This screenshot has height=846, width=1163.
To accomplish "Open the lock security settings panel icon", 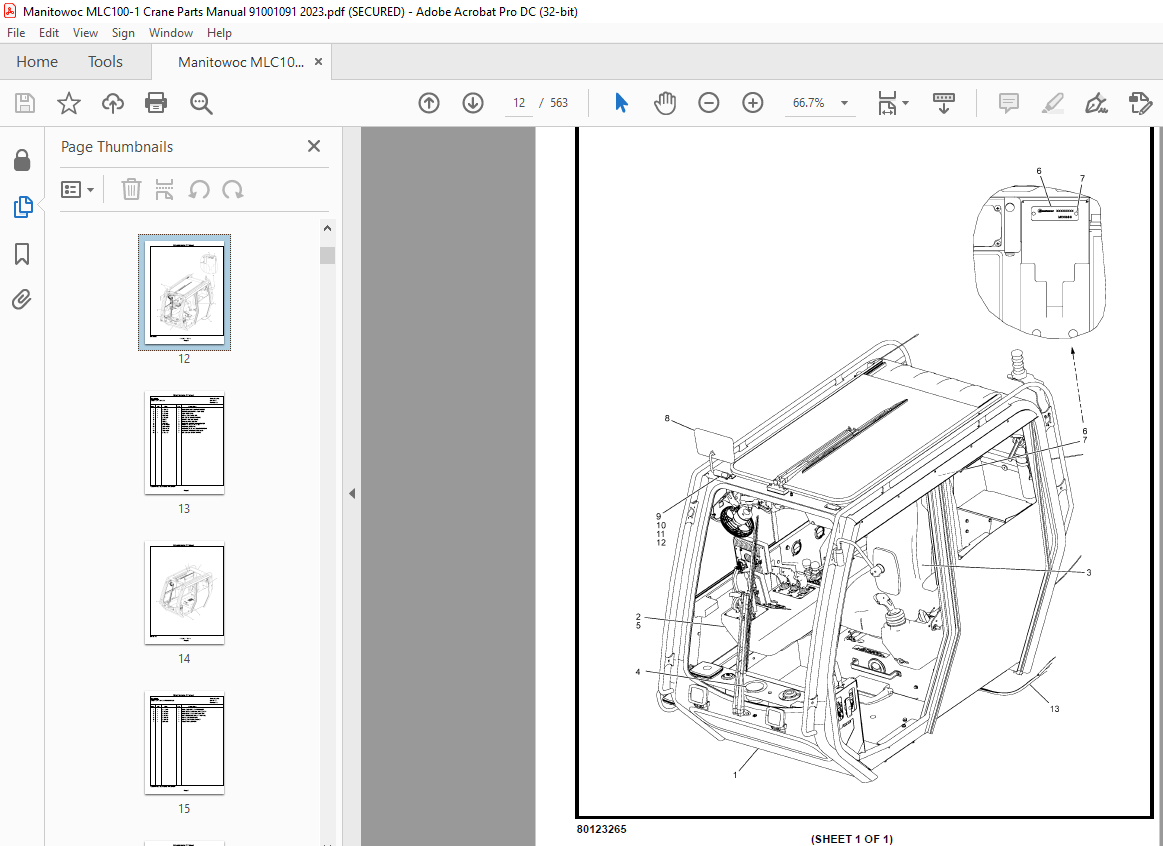I will [x=22, y=160].
